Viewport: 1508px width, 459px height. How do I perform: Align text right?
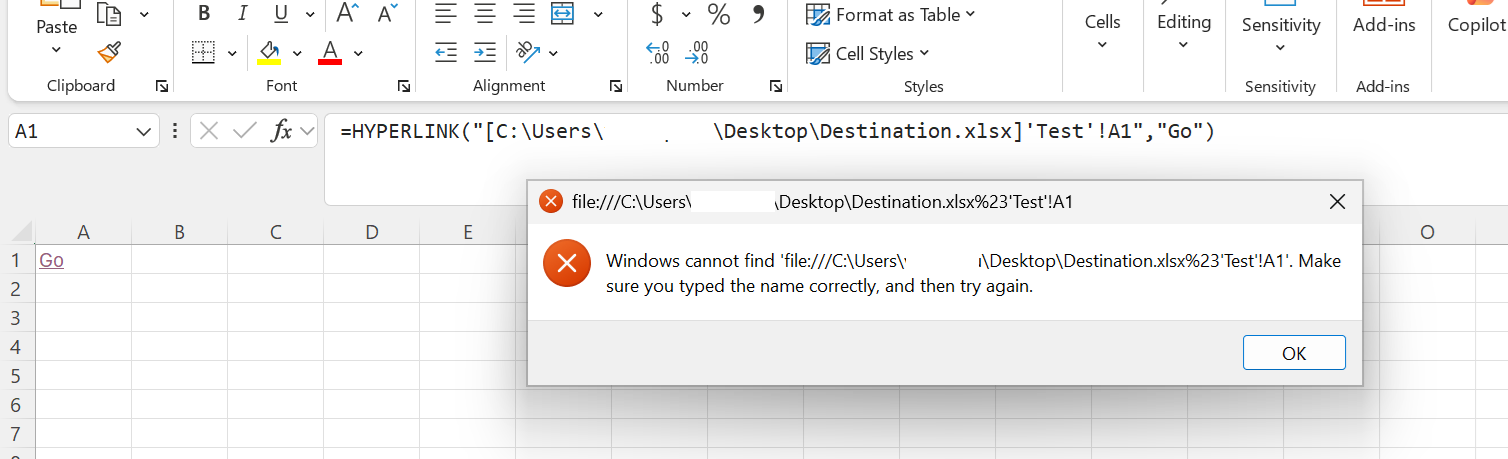pyautogui.click(x=523, y=14)
